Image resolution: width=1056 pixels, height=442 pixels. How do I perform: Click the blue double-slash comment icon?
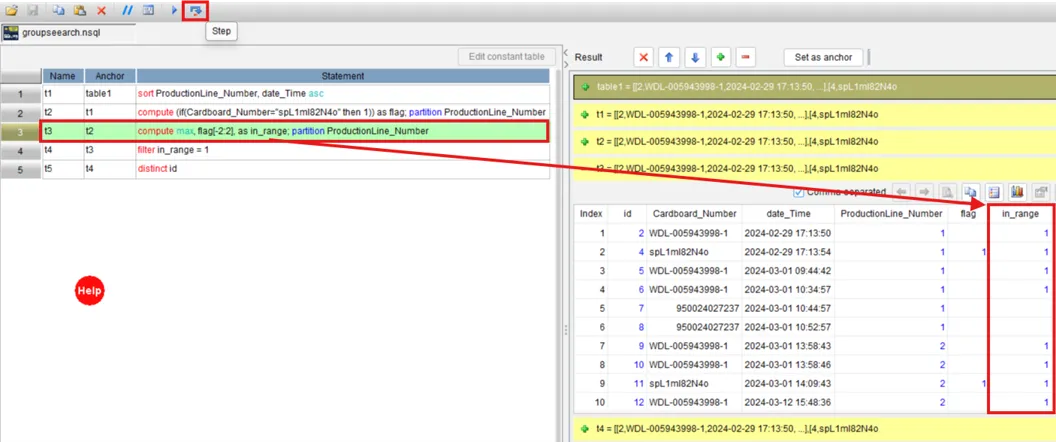[128, 10]
